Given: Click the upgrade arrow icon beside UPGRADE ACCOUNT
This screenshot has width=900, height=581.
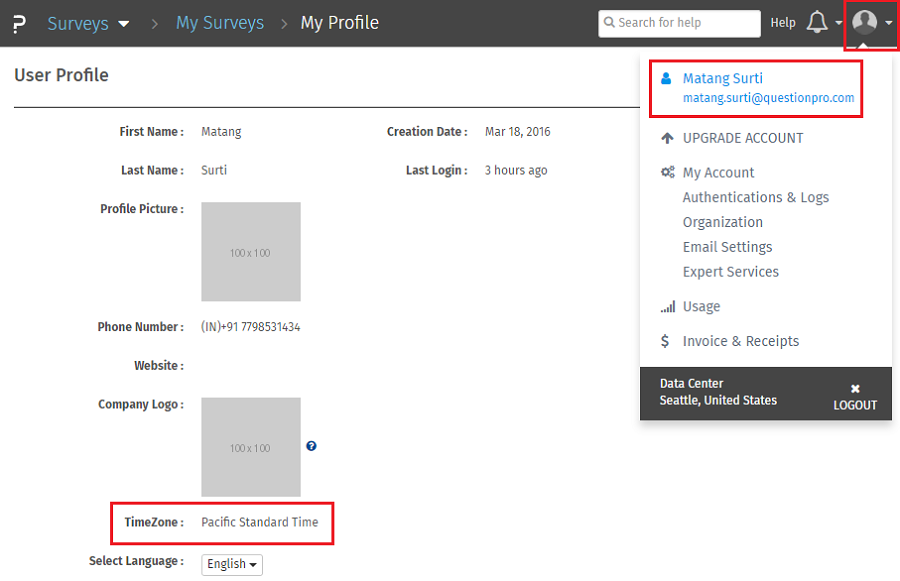Looking at the screenshot, I should tap(666, 138).
